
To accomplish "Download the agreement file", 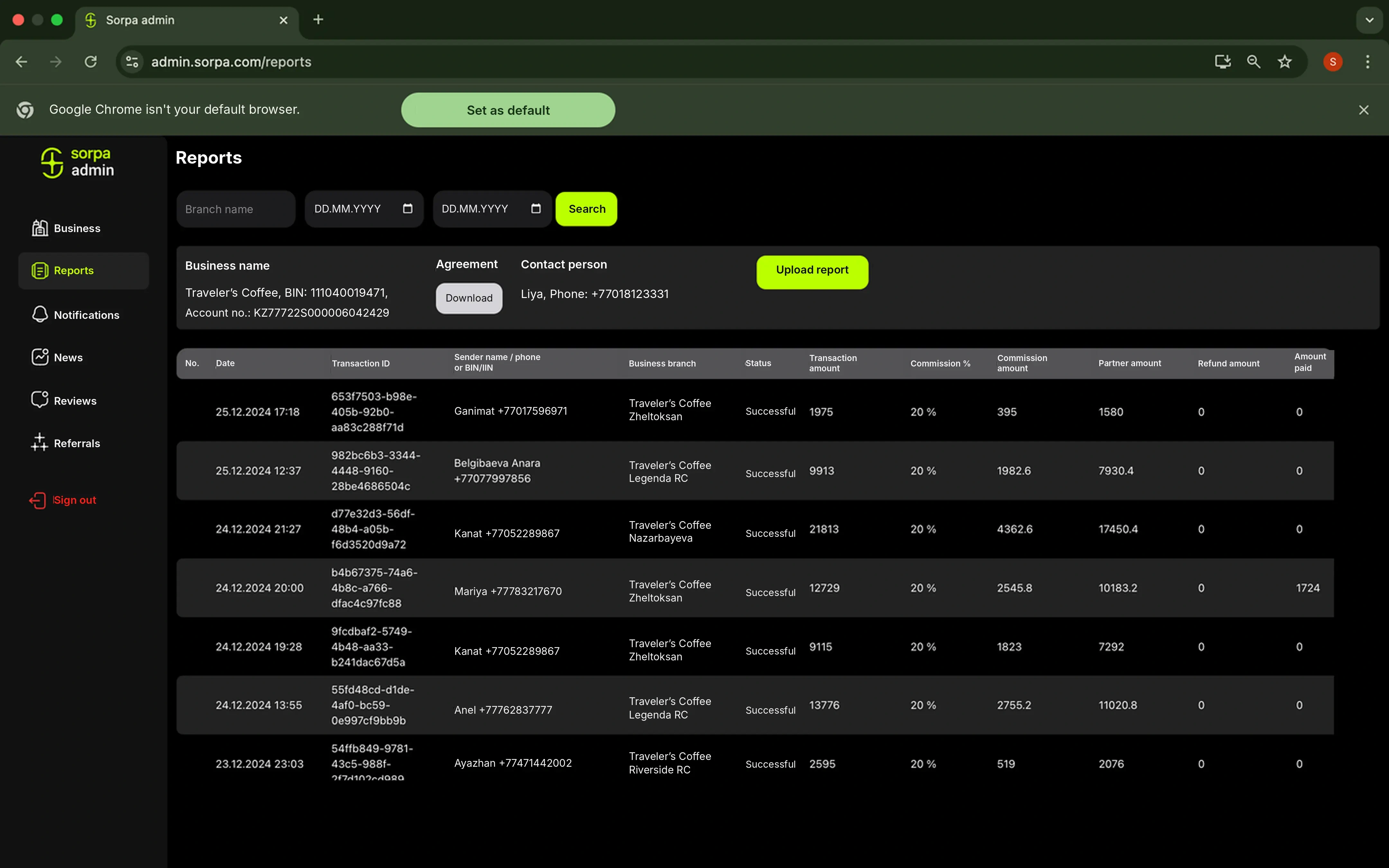I will [x=469, y=298].
